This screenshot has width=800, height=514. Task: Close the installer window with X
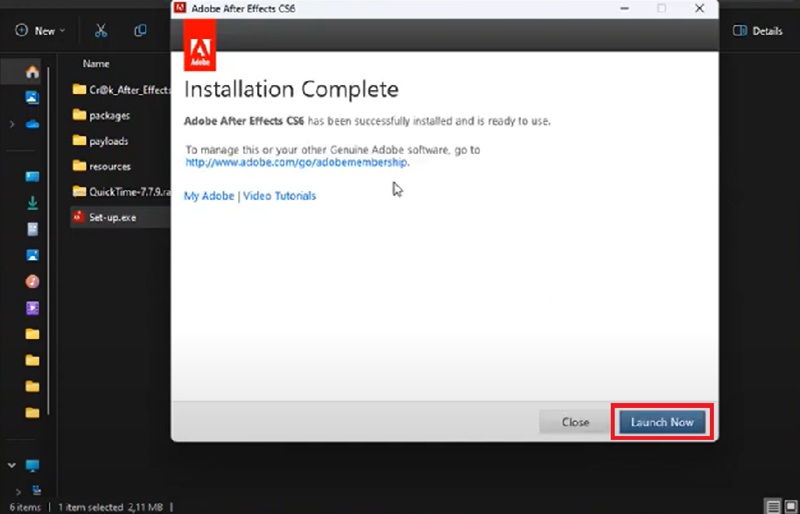point(699,8)
